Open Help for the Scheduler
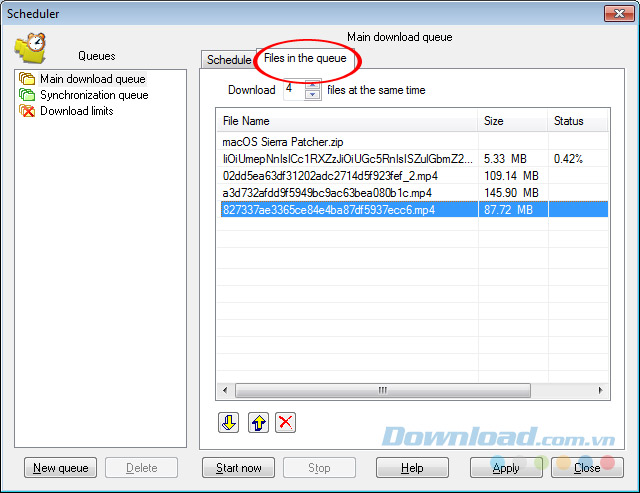 coord(412,468)
